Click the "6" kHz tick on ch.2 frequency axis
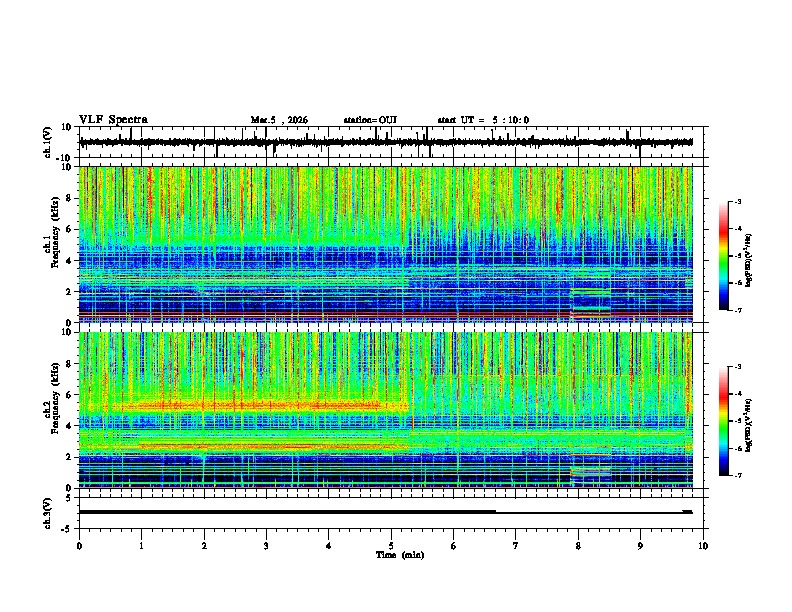This screenshot has height=612, width=792. 69,395
